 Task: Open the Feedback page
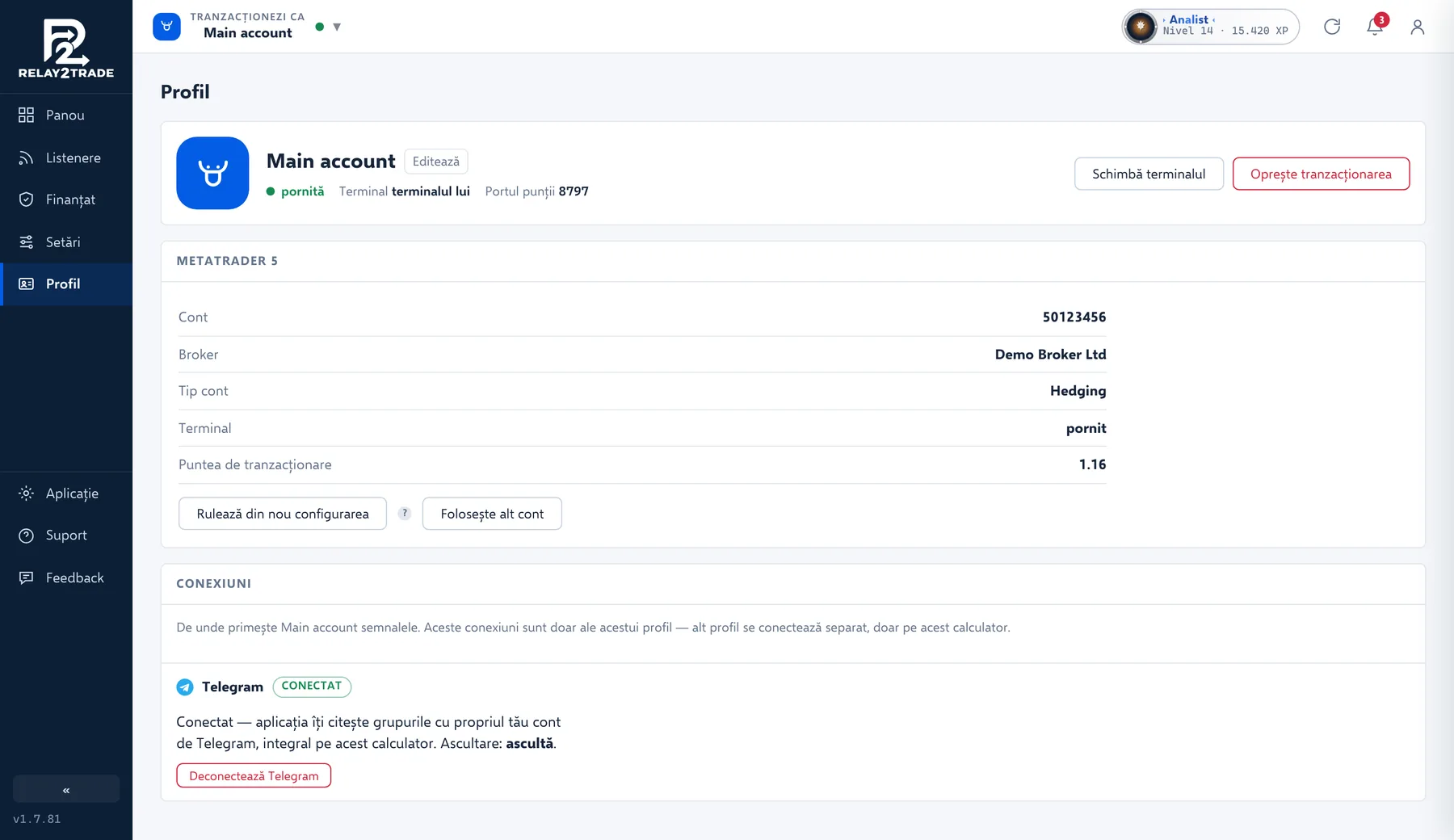(66, 577)
